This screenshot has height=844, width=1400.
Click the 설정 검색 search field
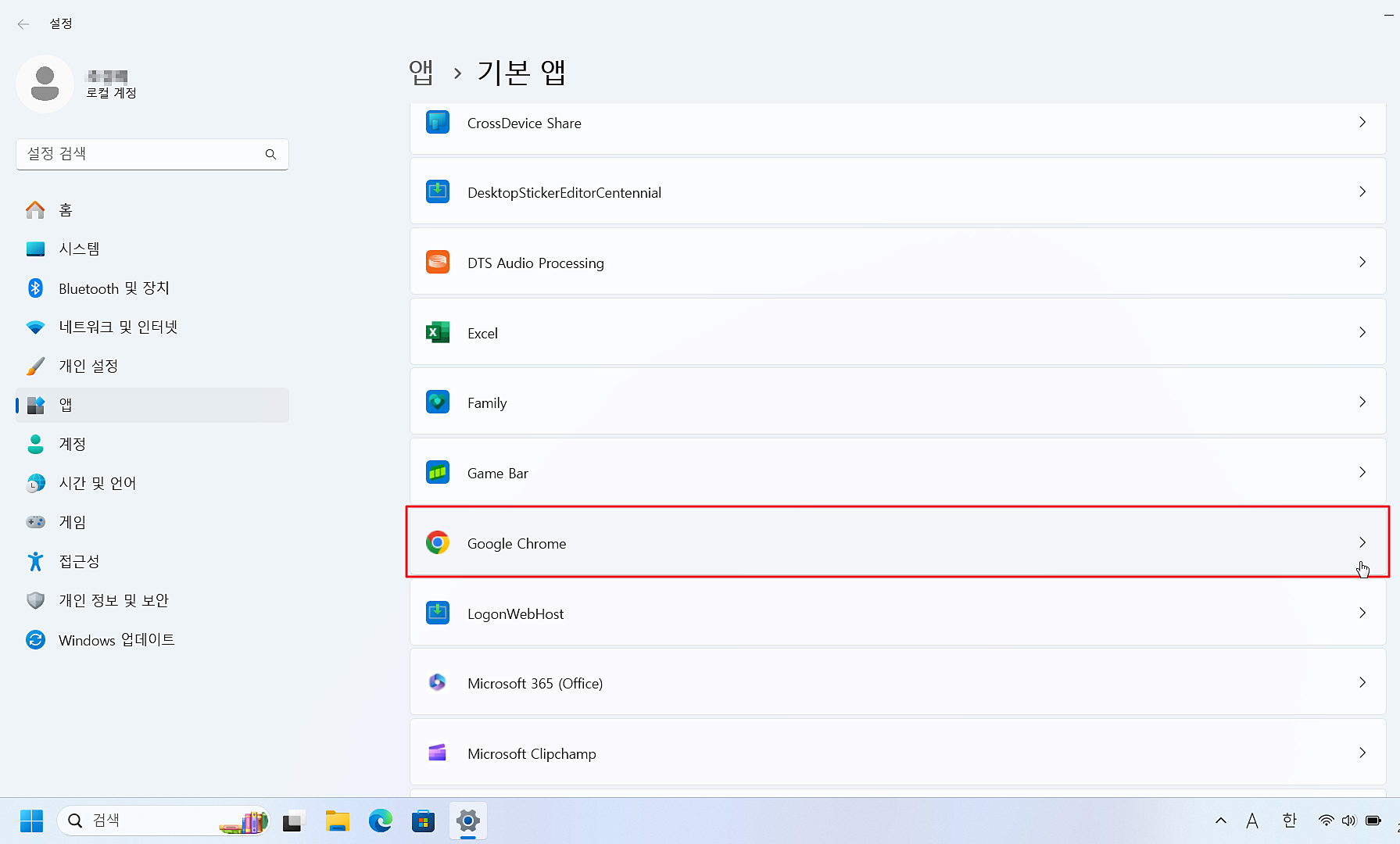pos(152,154)
